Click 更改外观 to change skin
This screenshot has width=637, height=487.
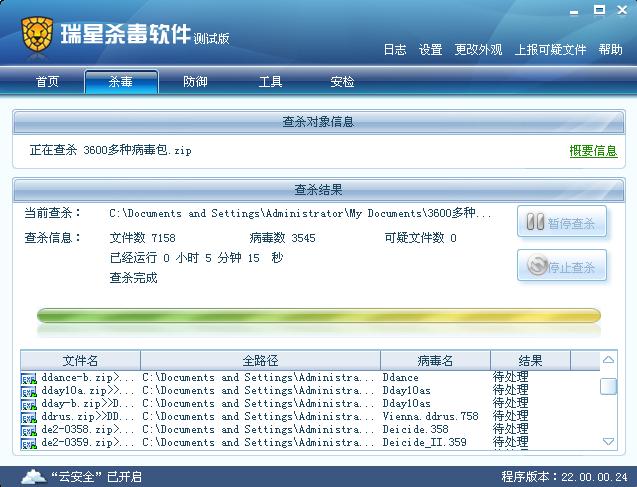coord(478,50)
